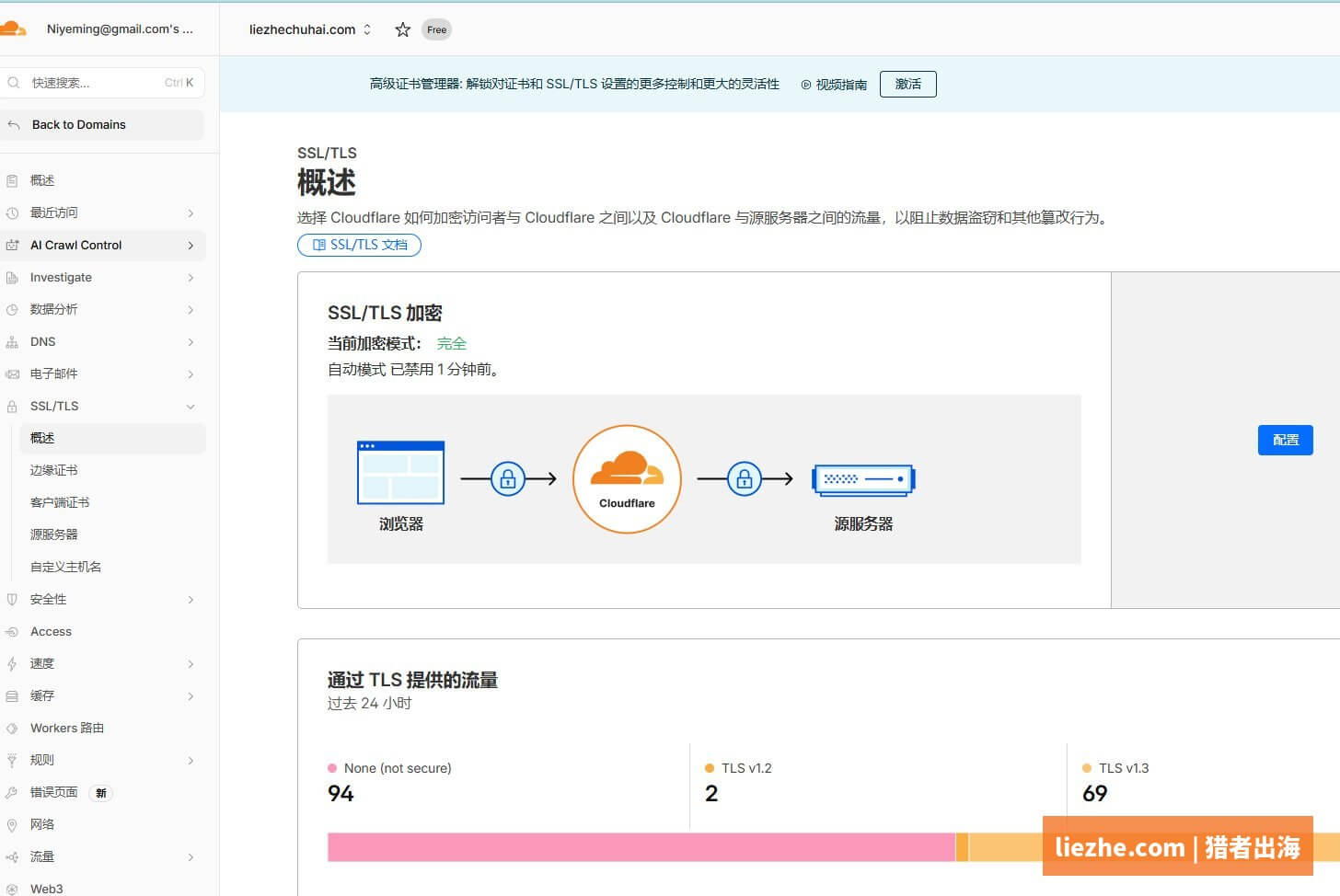This screenshot has height=896, width=1340.
Task: Click the 新 badge next to 错误页面
Action: coord(101,793)
